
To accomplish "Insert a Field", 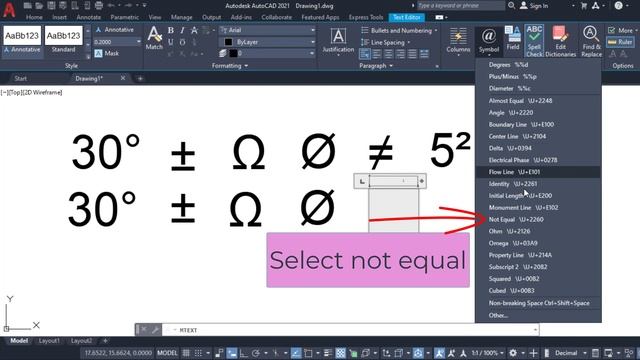I will tap(513, 38).
